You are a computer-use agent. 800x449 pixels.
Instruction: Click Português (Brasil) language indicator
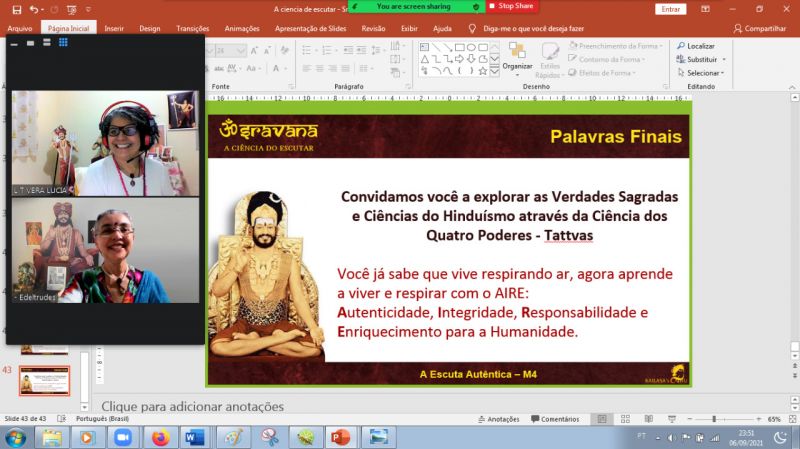pos(102,419)
